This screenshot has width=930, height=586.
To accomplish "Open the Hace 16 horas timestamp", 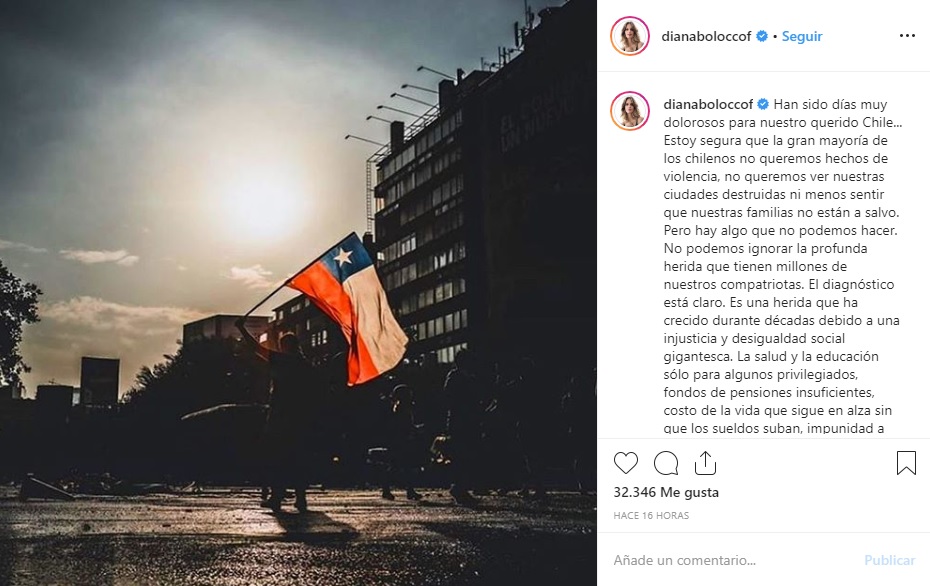I will pos(651,515).
